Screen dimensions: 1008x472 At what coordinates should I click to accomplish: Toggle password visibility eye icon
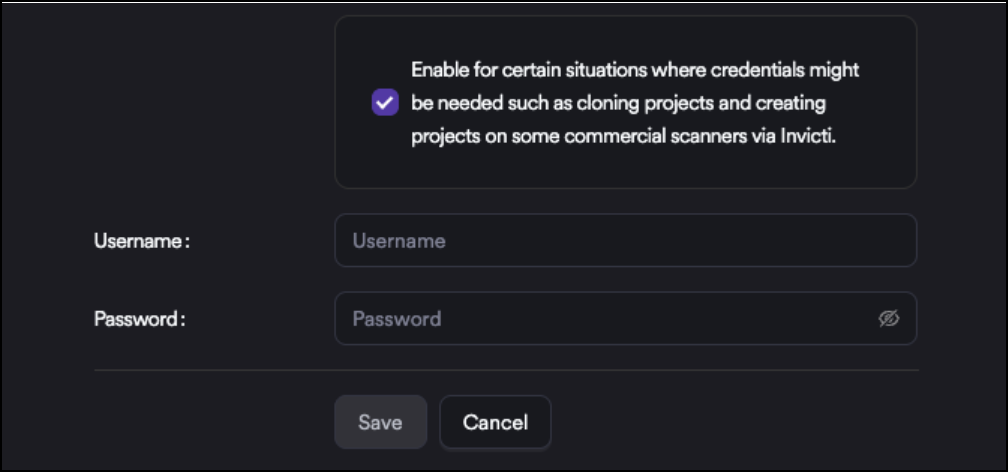889,319
